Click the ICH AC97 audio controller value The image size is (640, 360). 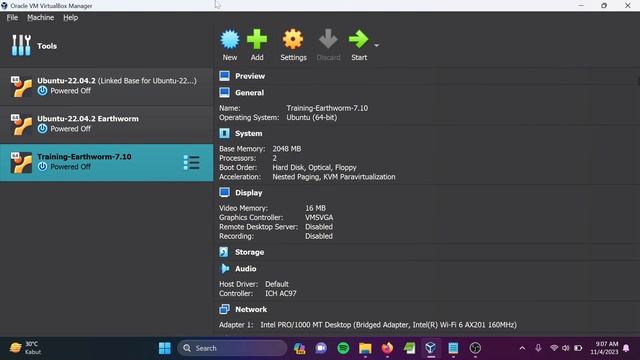click(281, 293)
